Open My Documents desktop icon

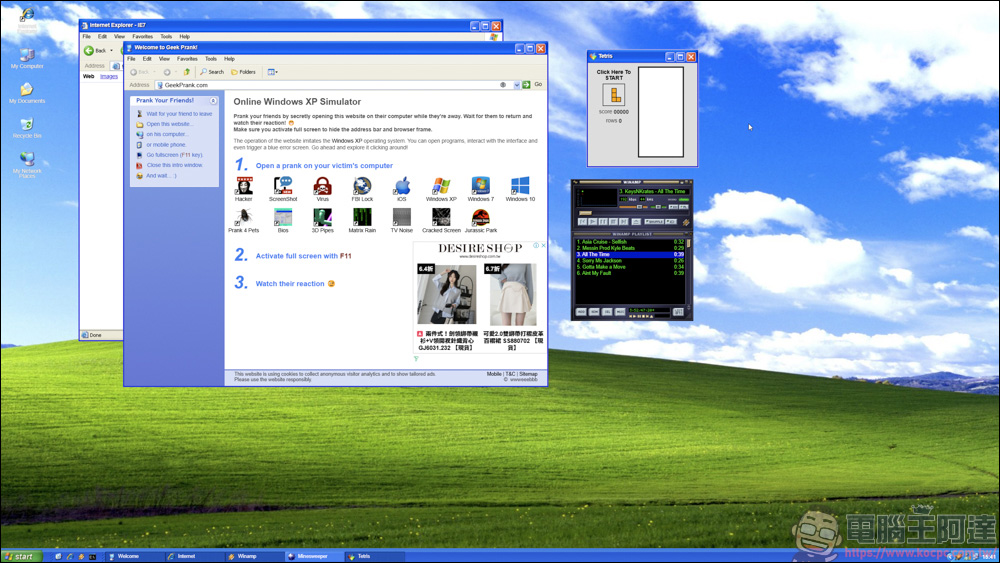pyautogui.click(x=27, y=93)
